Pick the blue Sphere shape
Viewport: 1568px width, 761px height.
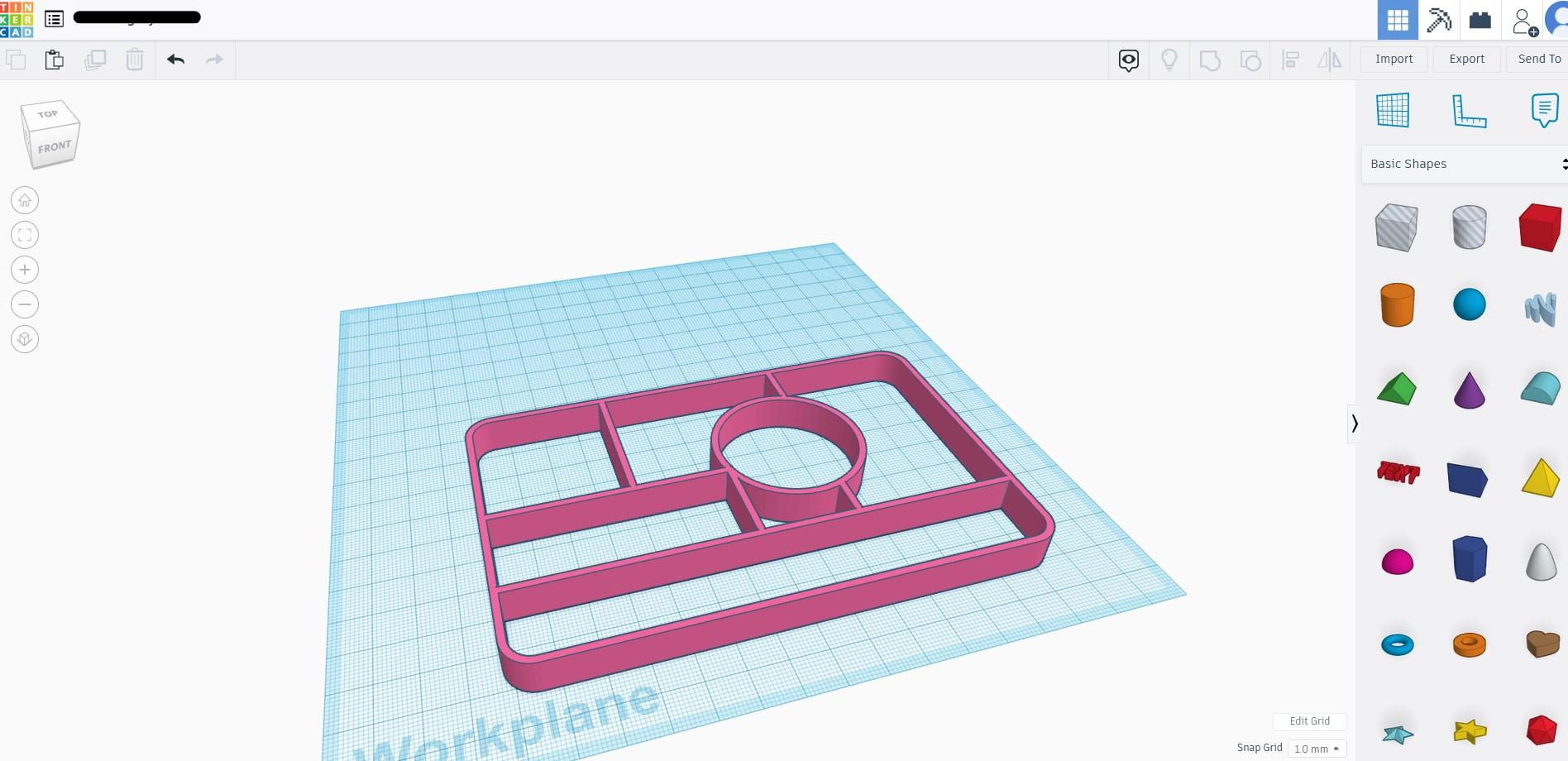tap(1470, 304)
